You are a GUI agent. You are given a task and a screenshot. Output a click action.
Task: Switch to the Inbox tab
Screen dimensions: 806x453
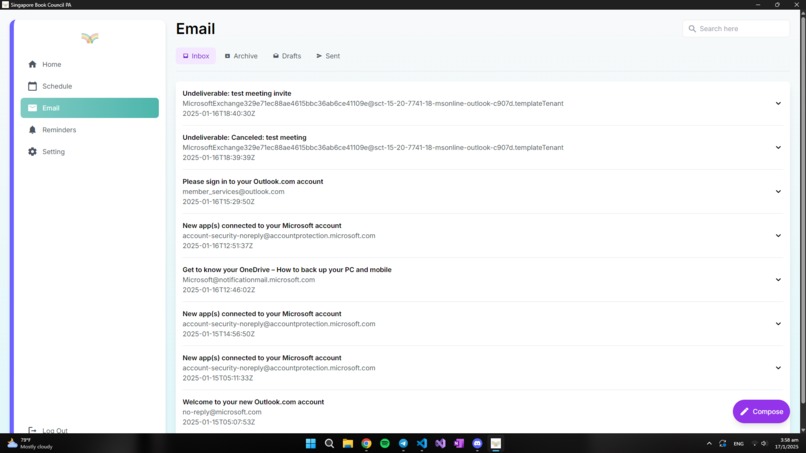tap(196, 56)
